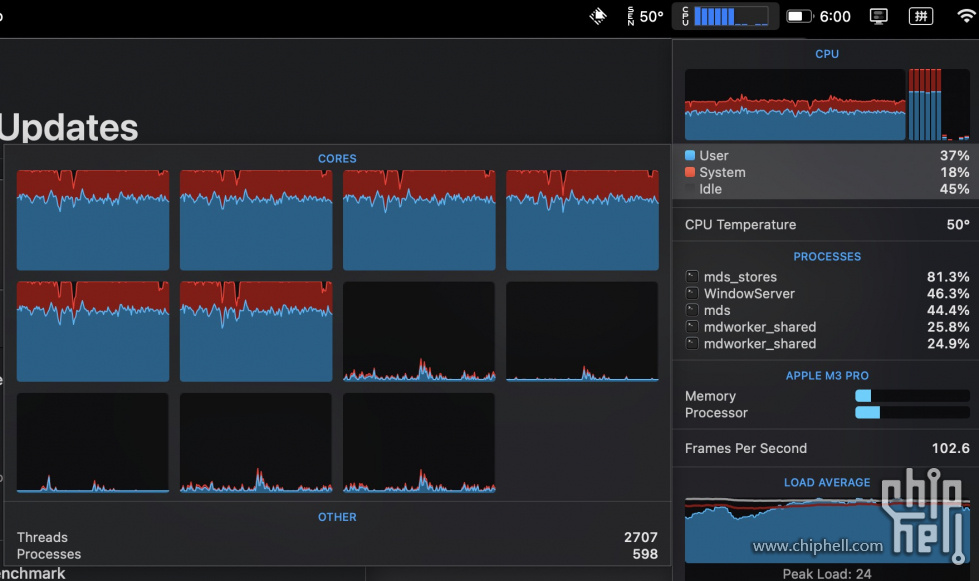Screen dimensions: 979x581
Task: Click the Processes count 598
Action: pos(645,554)
